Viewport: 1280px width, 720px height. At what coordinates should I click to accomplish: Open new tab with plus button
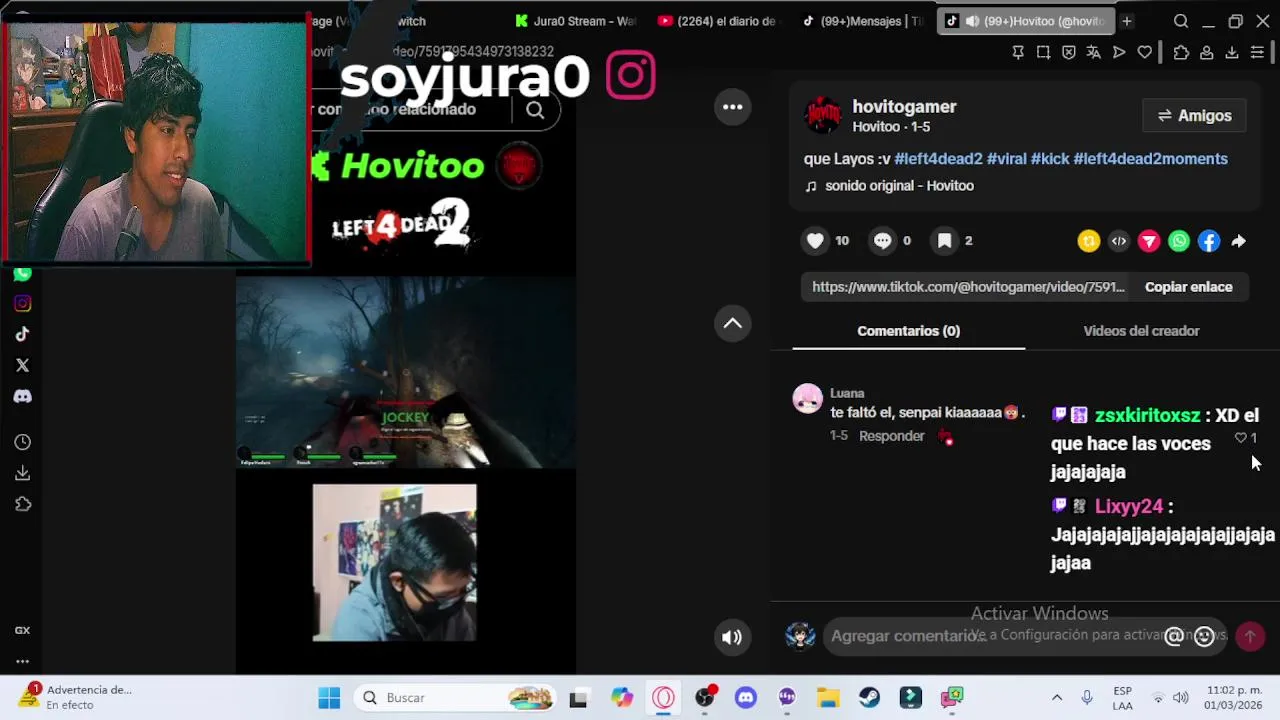click(x=1127, y=21)
